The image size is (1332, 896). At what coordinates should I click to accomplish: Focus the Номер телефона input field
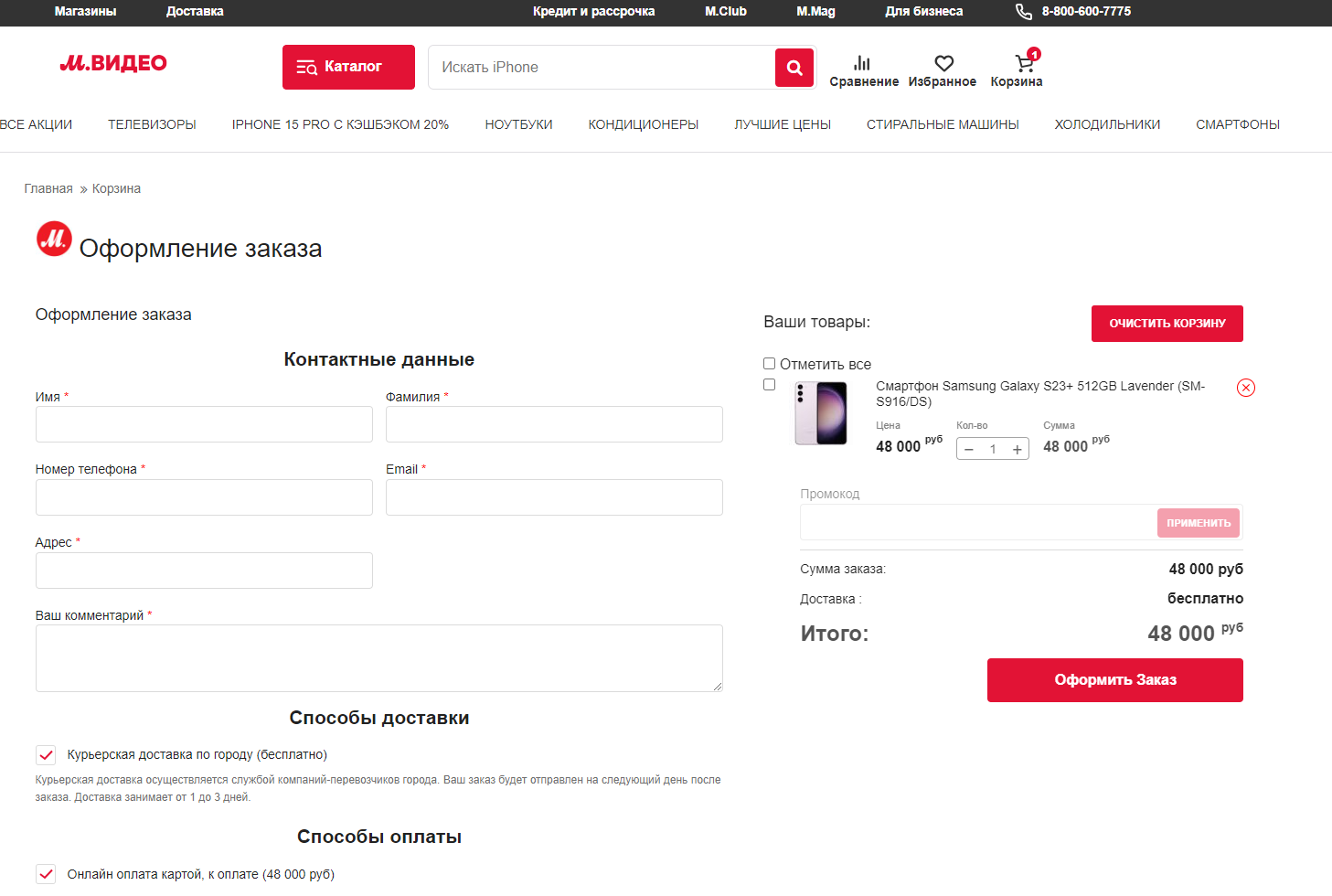tap(204, 497)
